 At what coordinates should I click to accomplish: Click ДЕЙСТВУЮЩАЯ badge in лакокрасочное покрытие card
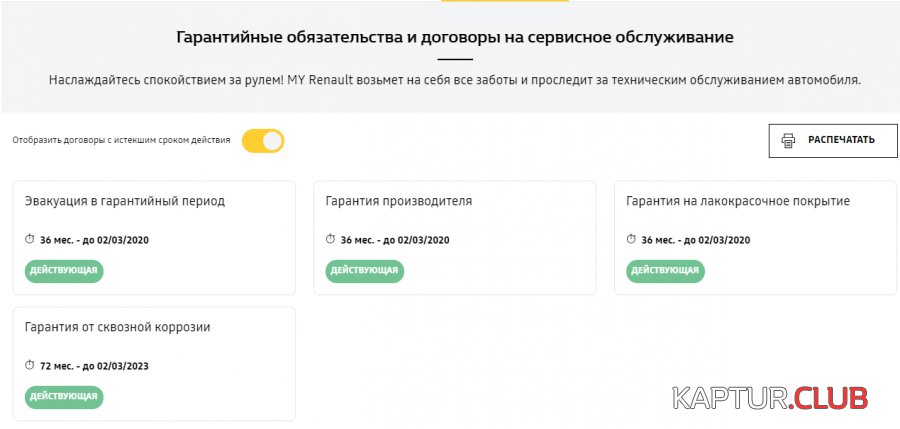[x=665, y=271]
